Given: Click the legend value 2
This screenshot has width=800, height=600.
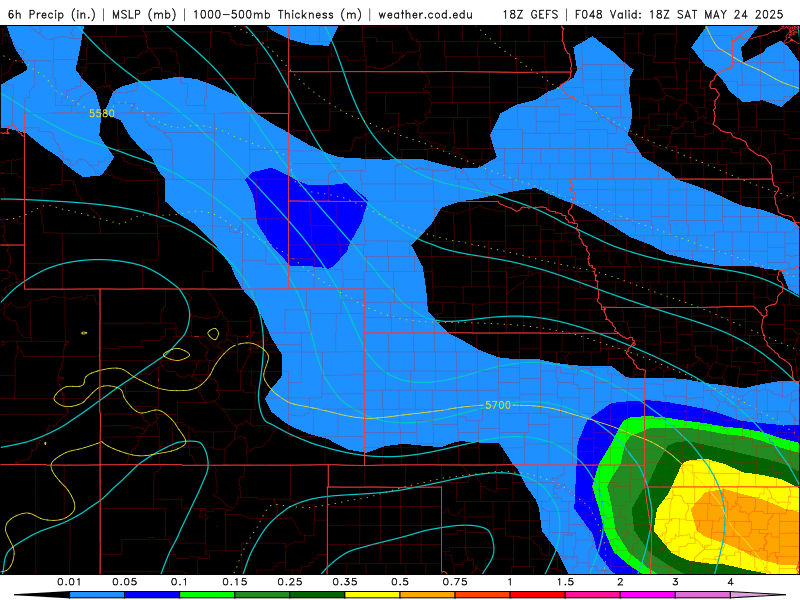Looking at the screenshot, I should [x=620, y=582].
